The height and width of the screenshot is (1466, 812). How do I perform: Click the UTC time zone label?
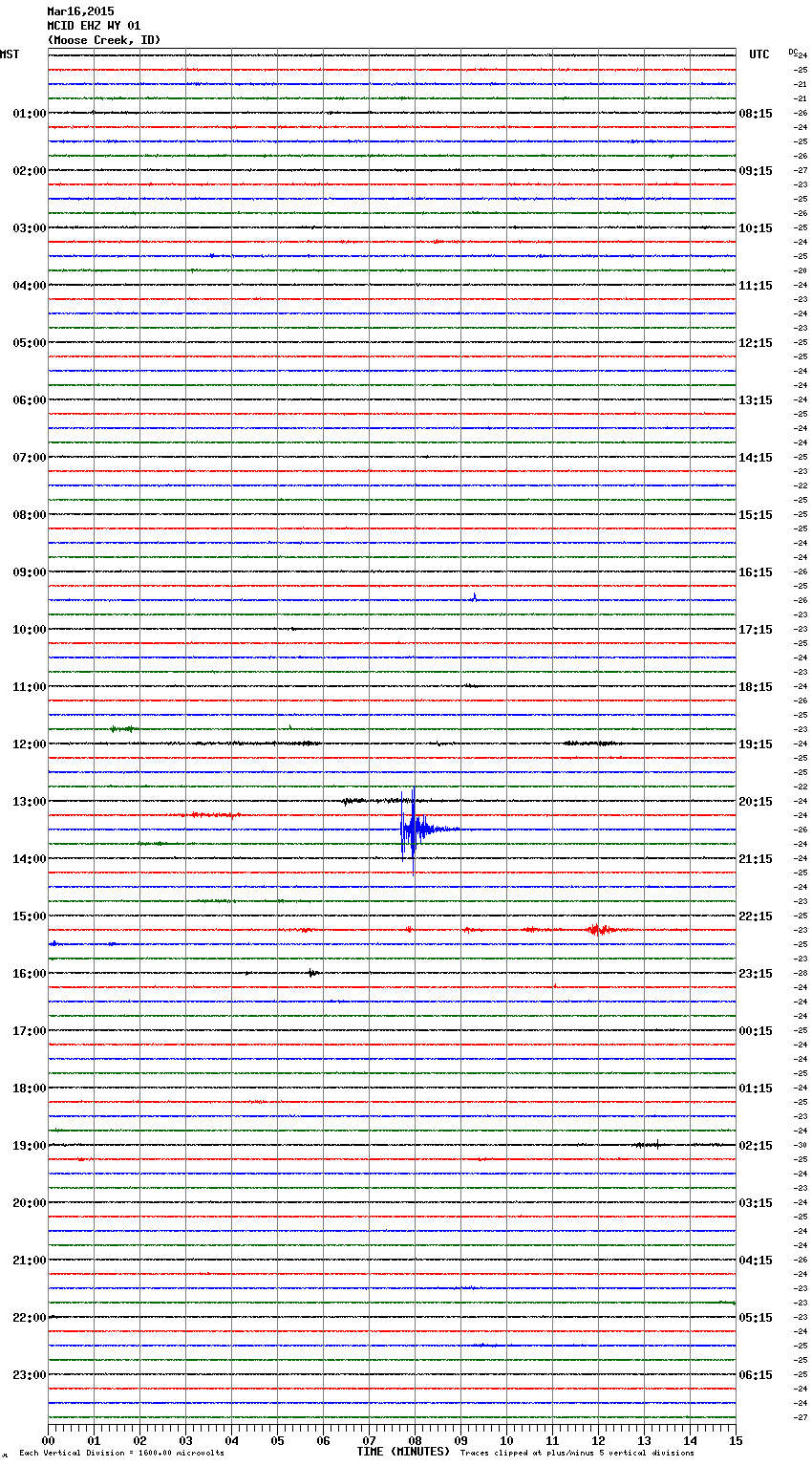(759, 54)
